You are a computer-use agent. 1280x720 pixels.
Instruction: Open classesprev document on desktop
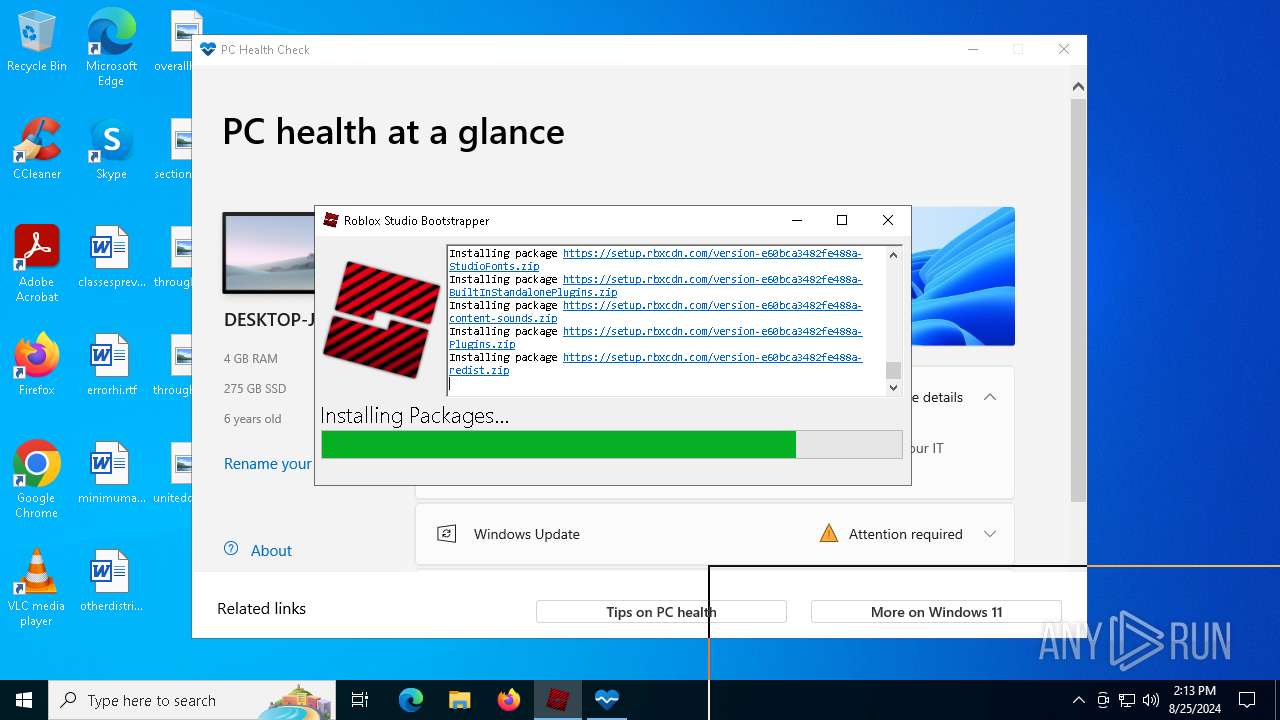tap(111, 257)
